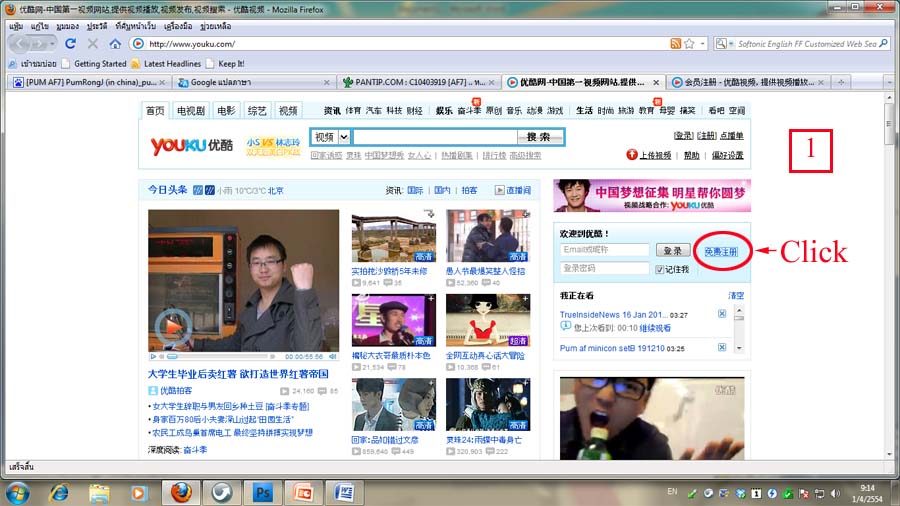Stop loading with the X toolbar icon
The height and width of the screenshot is (506, 900).
[x=93, y=44]
